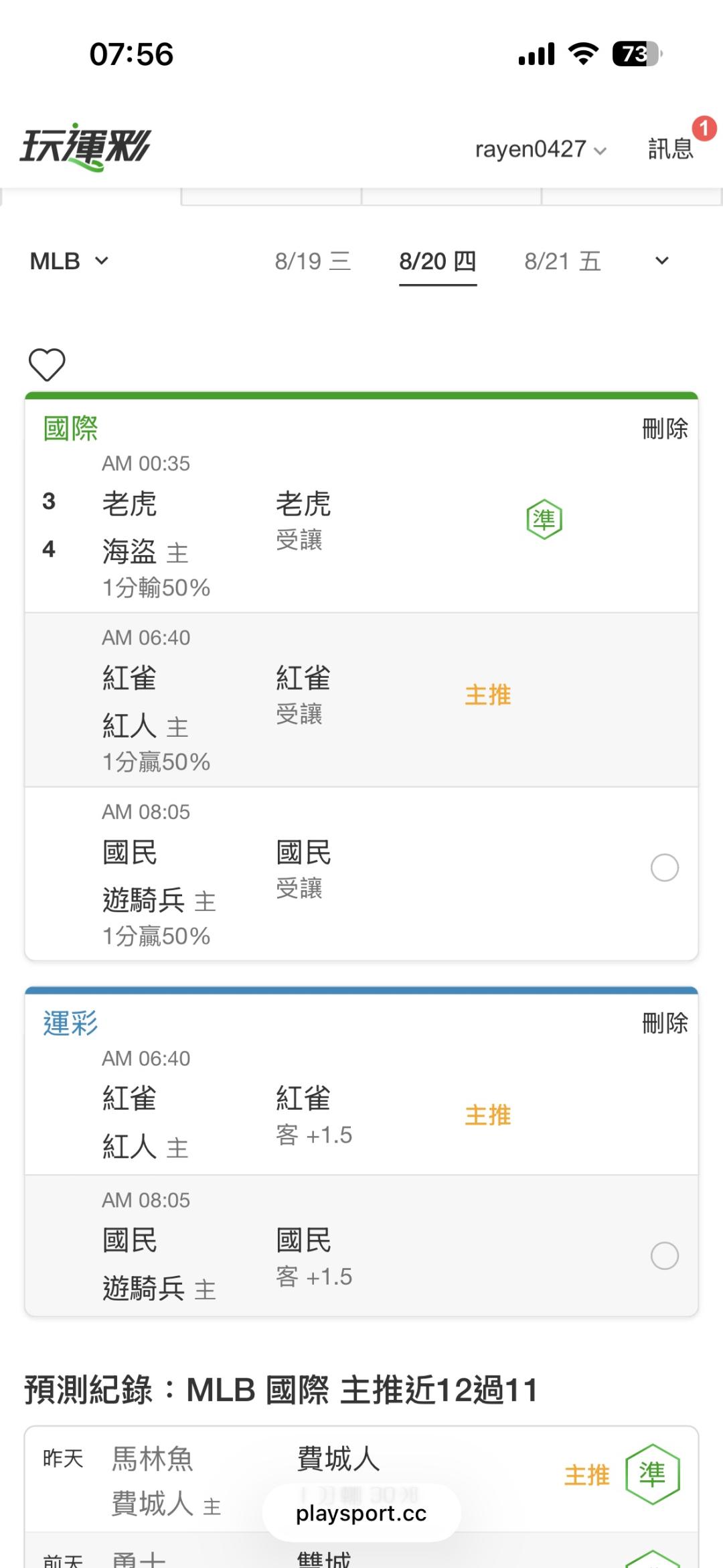Toggle 主推 on 紅雀 客 +1.5 pick
Viewport: 723px width, 1568px height.
click(488, 1115)
